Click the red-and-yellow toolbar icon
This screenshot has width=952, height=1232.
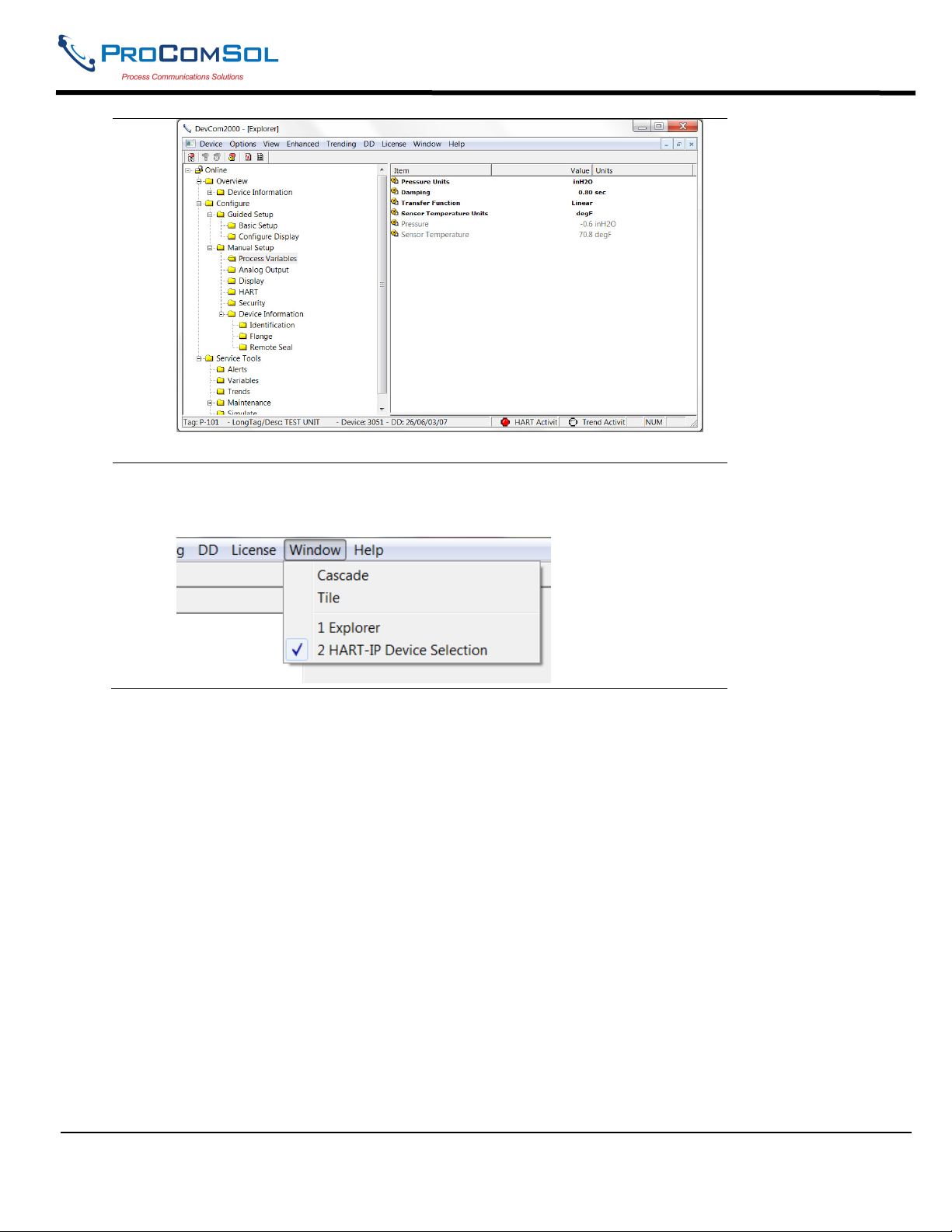click(232, 157)
